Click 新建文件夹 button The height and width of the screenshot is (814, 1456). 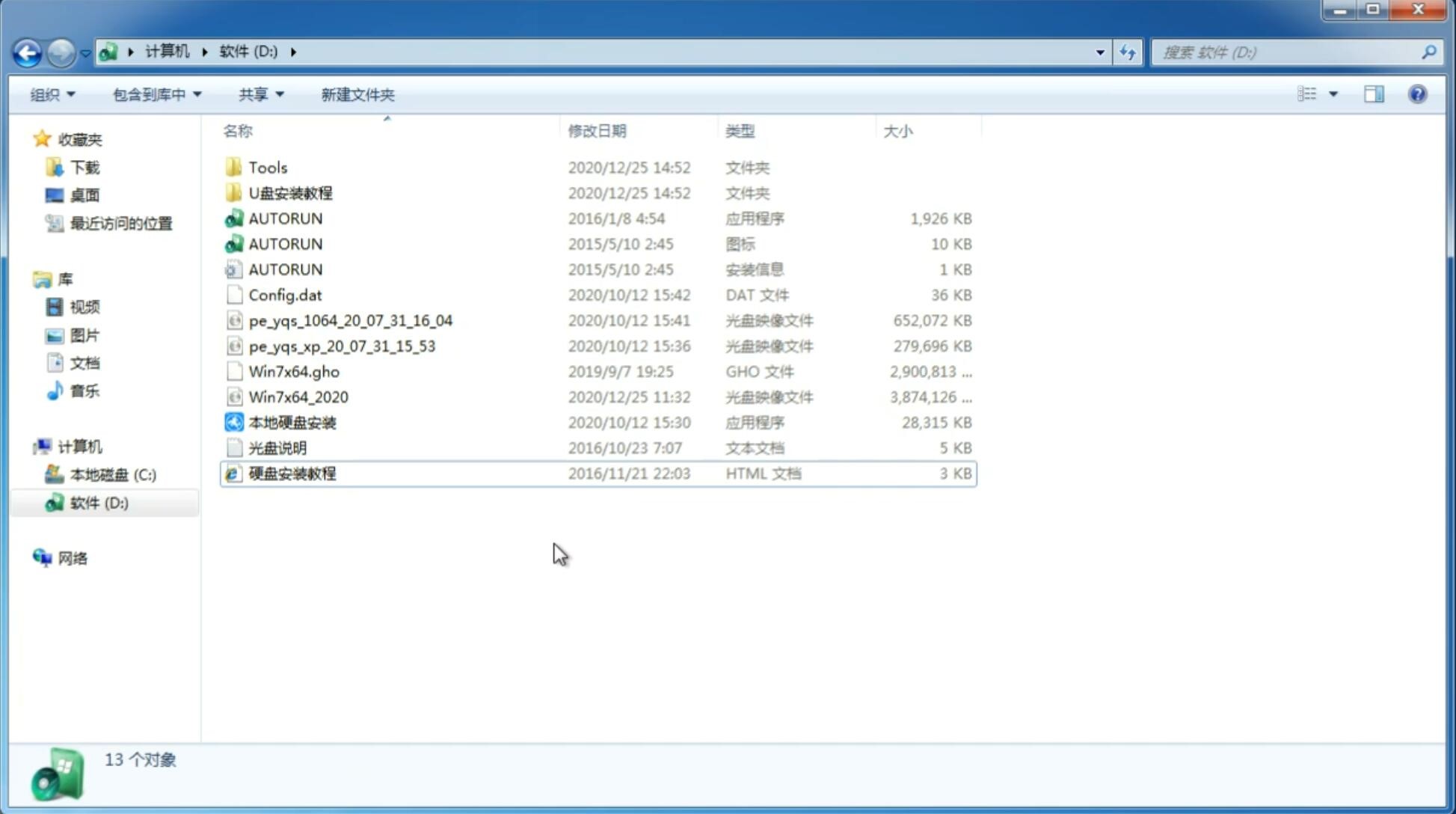coord(357,94)
